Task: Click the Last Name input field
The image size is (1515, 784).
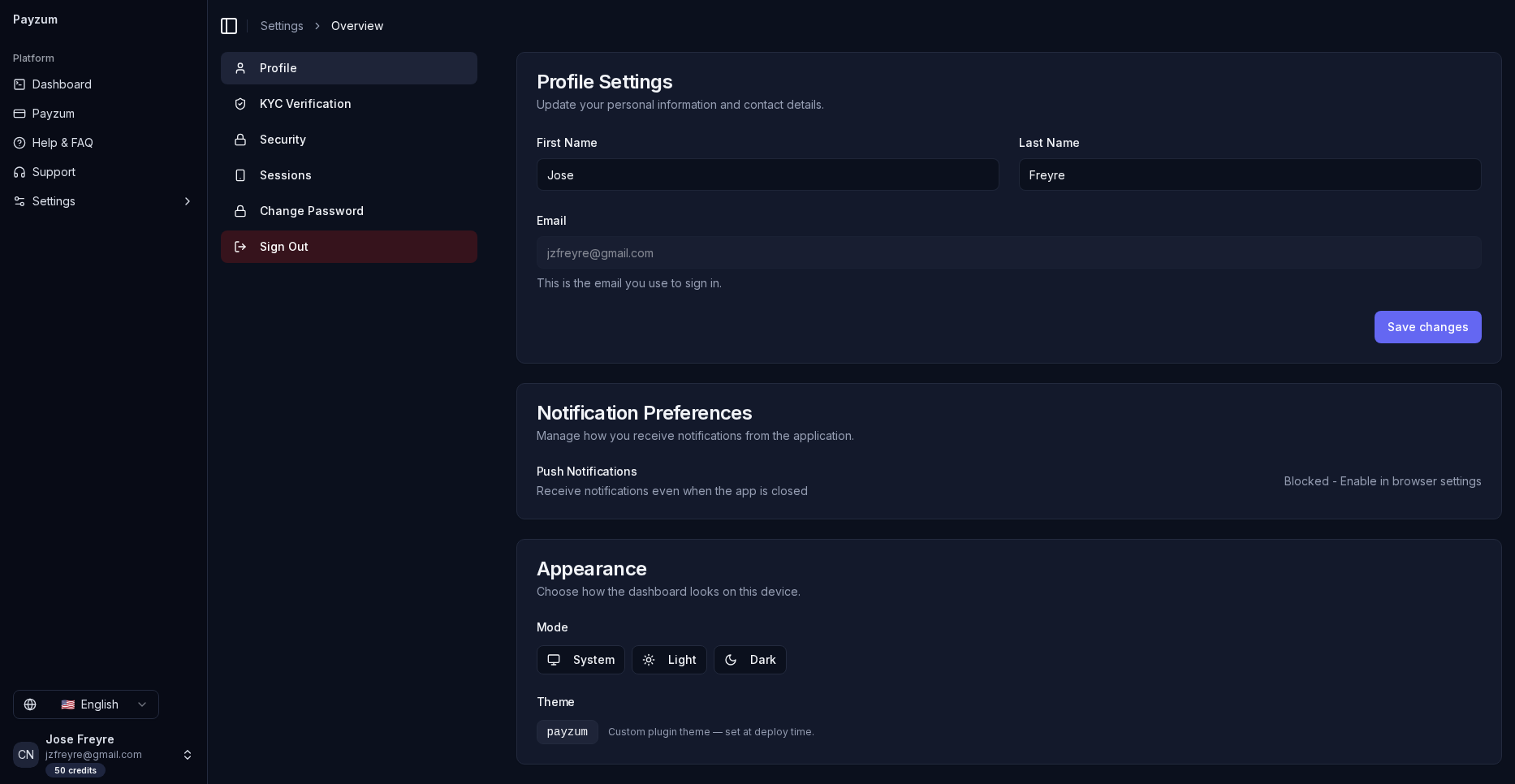Action: [1250, 174]
